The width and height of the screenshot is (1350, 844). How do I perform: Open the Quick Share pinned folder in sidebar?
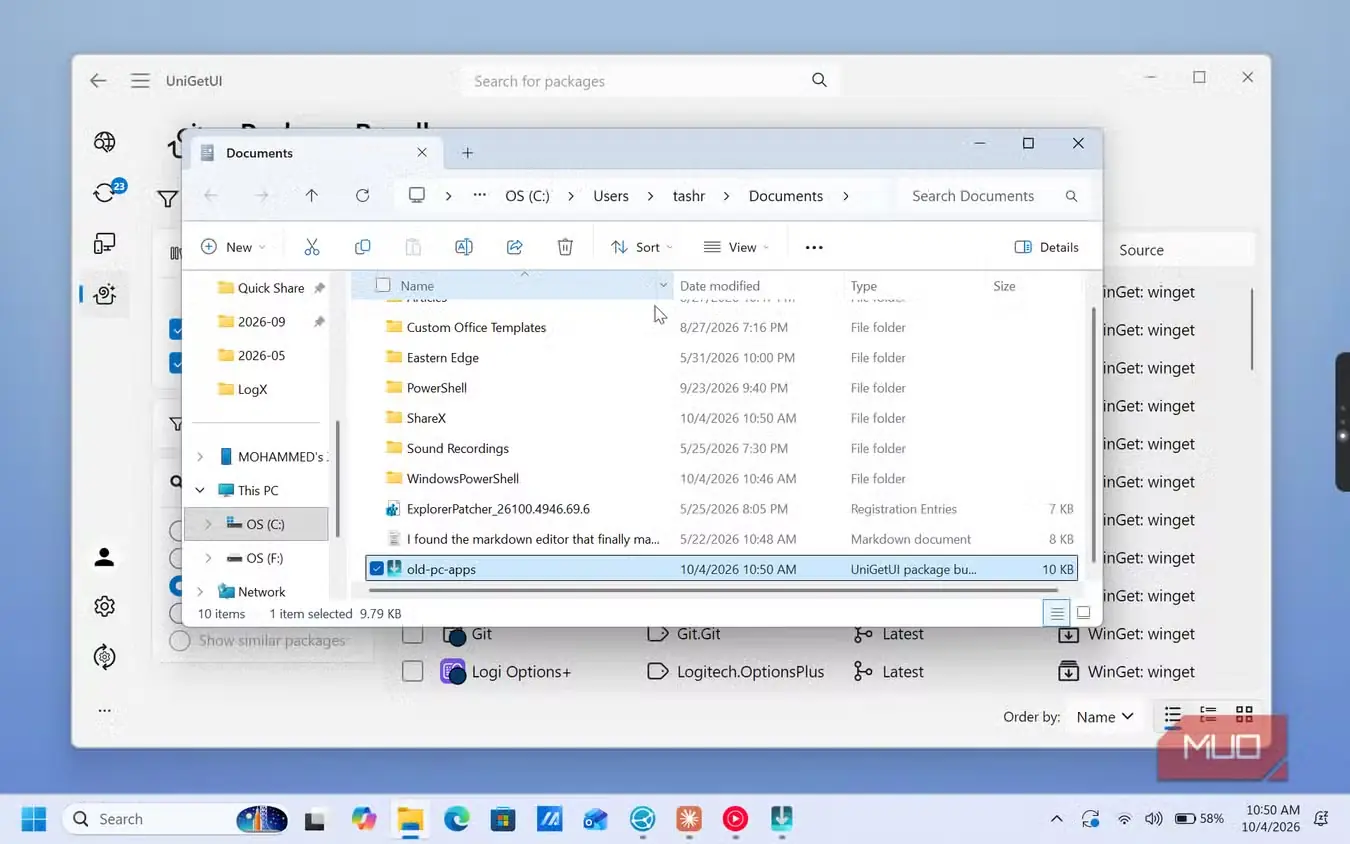click(x=271, y=288)
